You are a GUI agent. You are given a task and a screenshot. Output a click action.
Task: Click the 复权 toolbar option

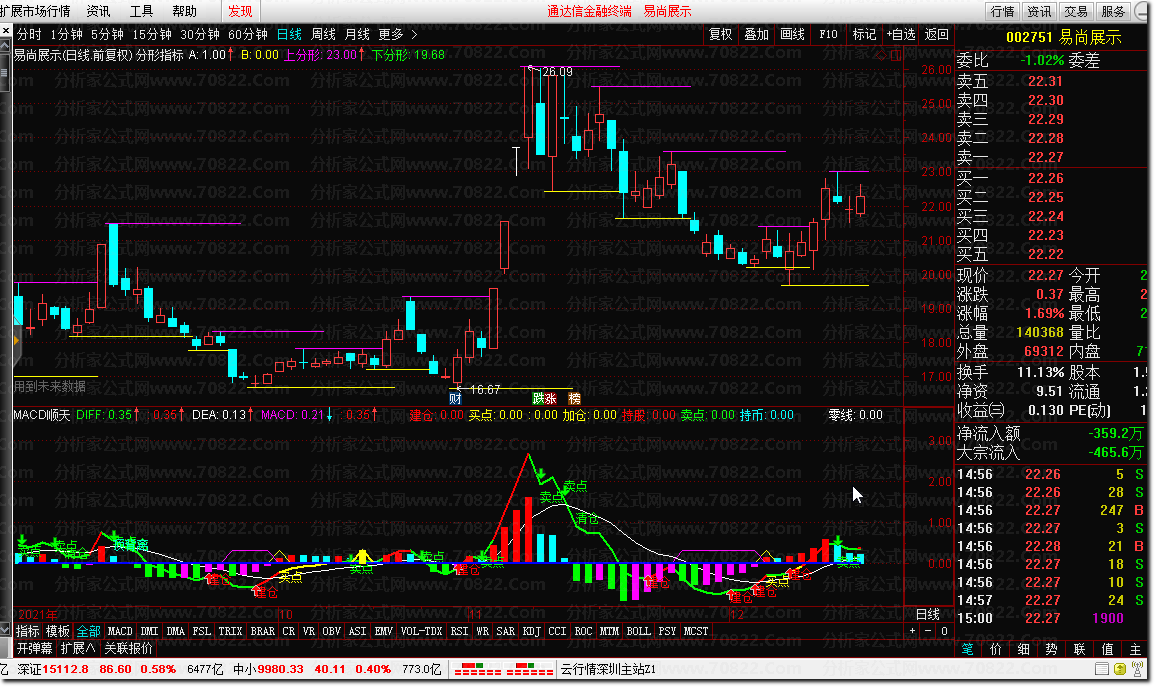720,35
